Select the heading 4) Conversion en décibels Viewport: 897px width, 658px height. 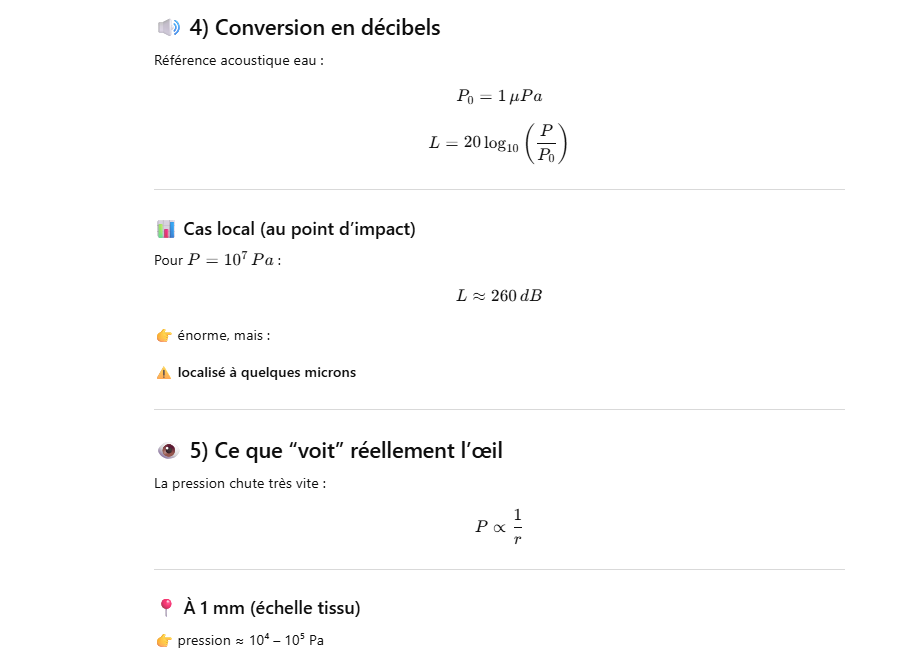[x=314, y=28]
